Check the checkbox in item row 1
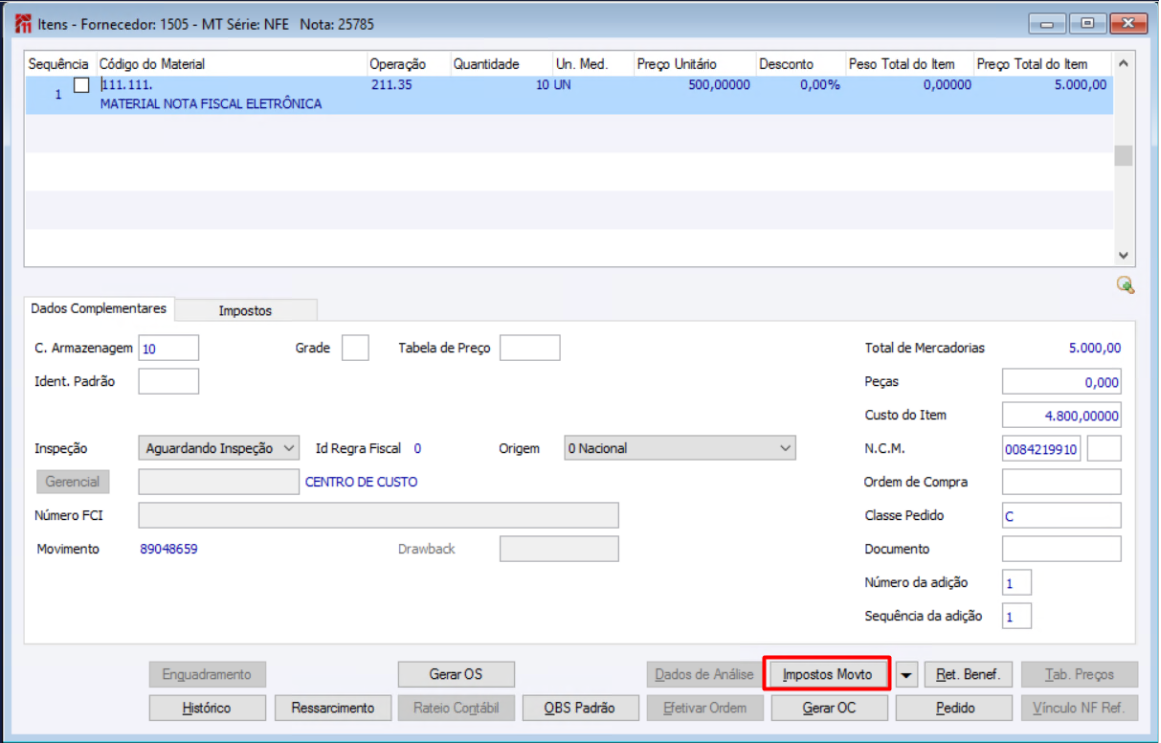The width and height of the screenshot is (1161, 743). [81, 85]
